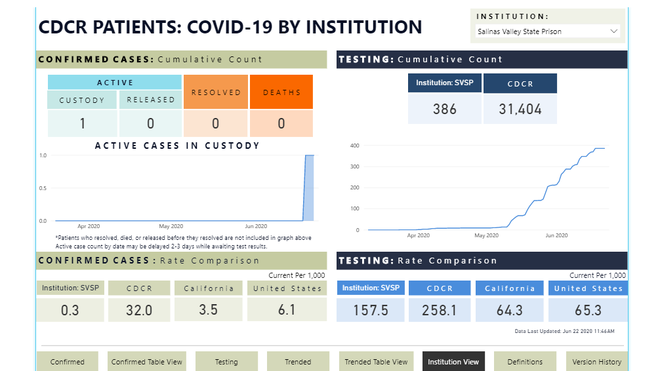
Task: Open the Salinas Valley State Prison selector
Action: click(548, 31)
